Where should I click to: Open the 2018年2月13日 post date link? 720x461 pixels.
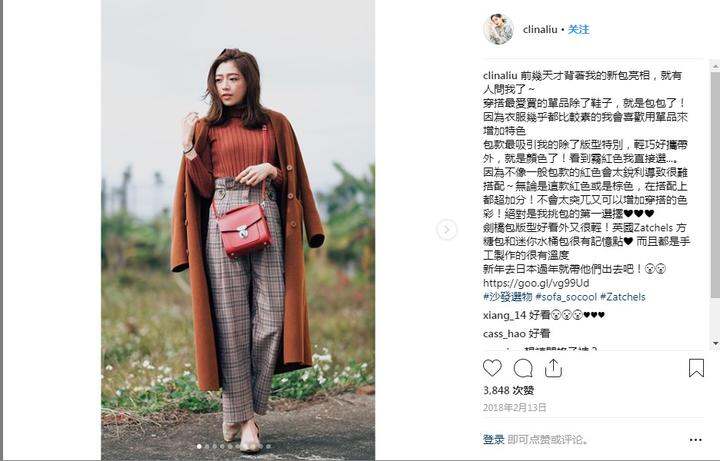click(x=514, y=407)
